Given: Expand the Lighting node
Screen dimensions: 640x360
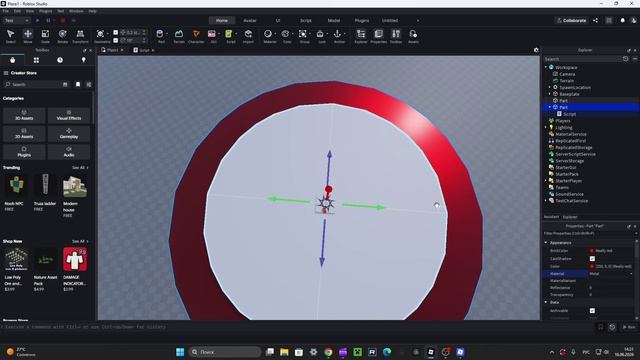Looking at the screenshot, I should 546,127.
